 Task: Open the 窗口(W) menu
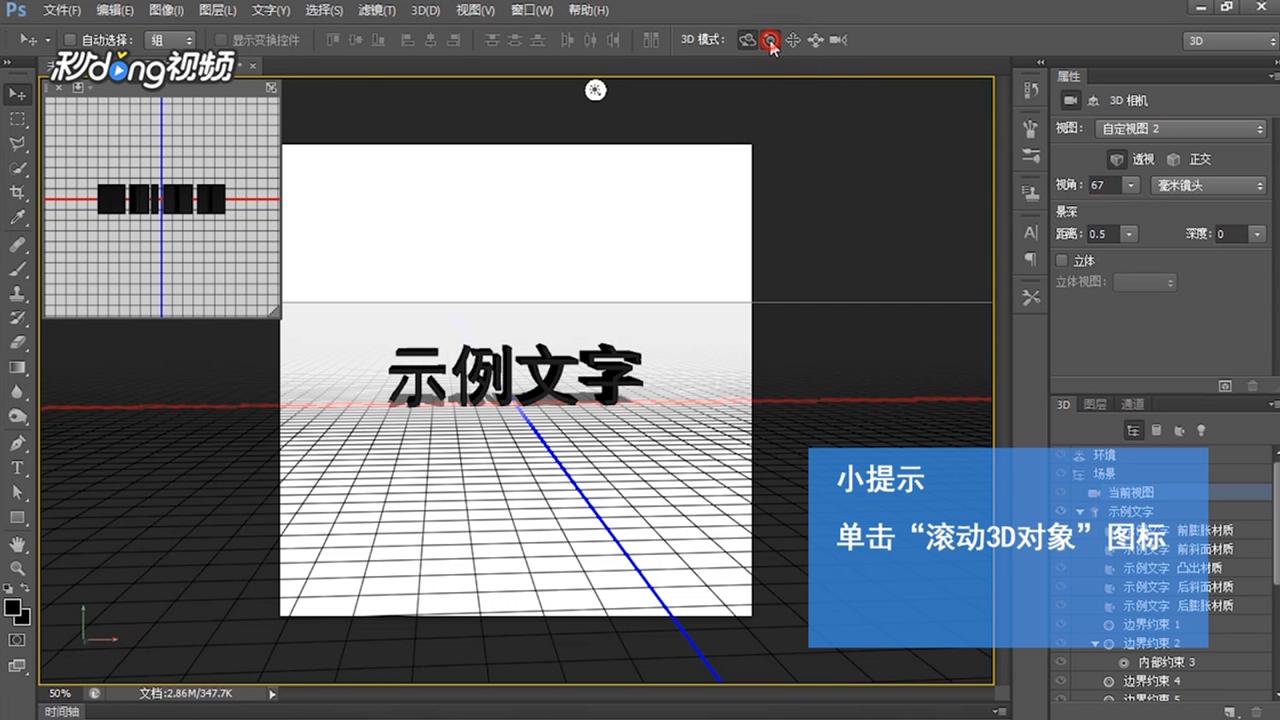pos(532,10)
